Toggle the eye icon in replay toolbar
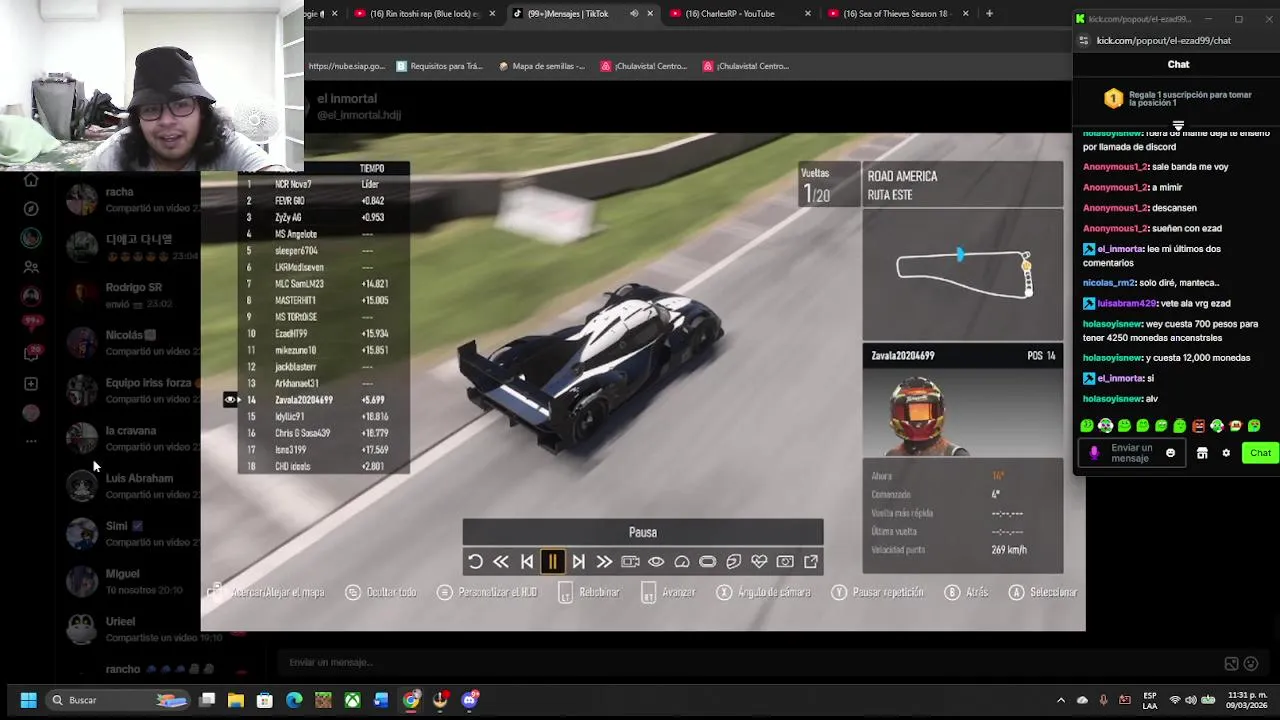Image resolution: width=1280 pixels, height=720 pixels. pos(656,562)
